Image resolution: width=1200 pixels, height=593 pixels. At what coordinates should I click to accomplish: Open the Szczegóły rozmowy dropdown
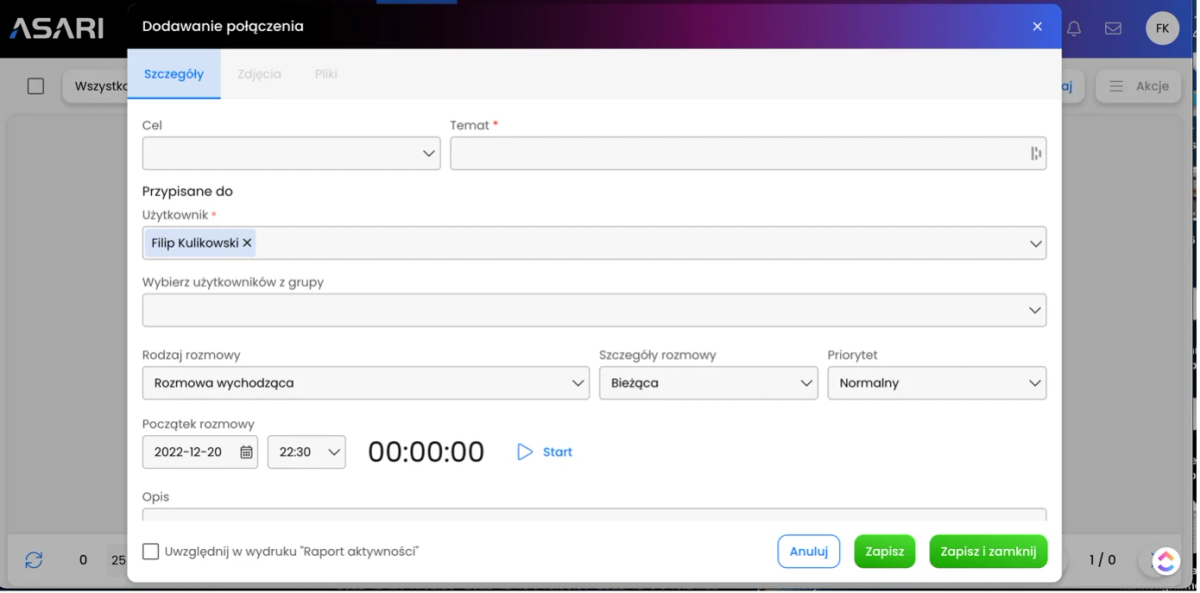(708, 383)
